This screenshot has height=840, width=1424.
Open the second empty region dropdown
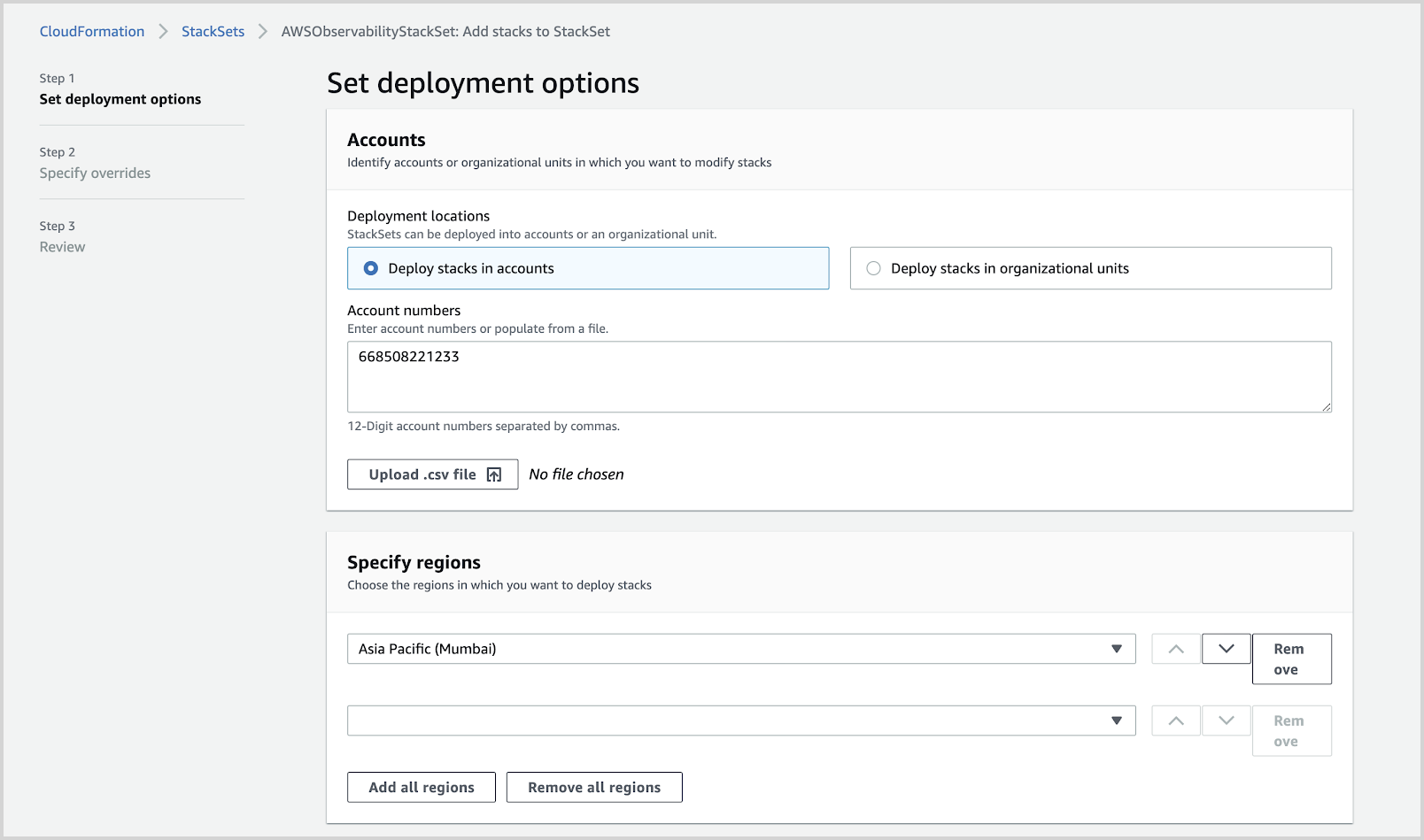click(x=742, y=720)
